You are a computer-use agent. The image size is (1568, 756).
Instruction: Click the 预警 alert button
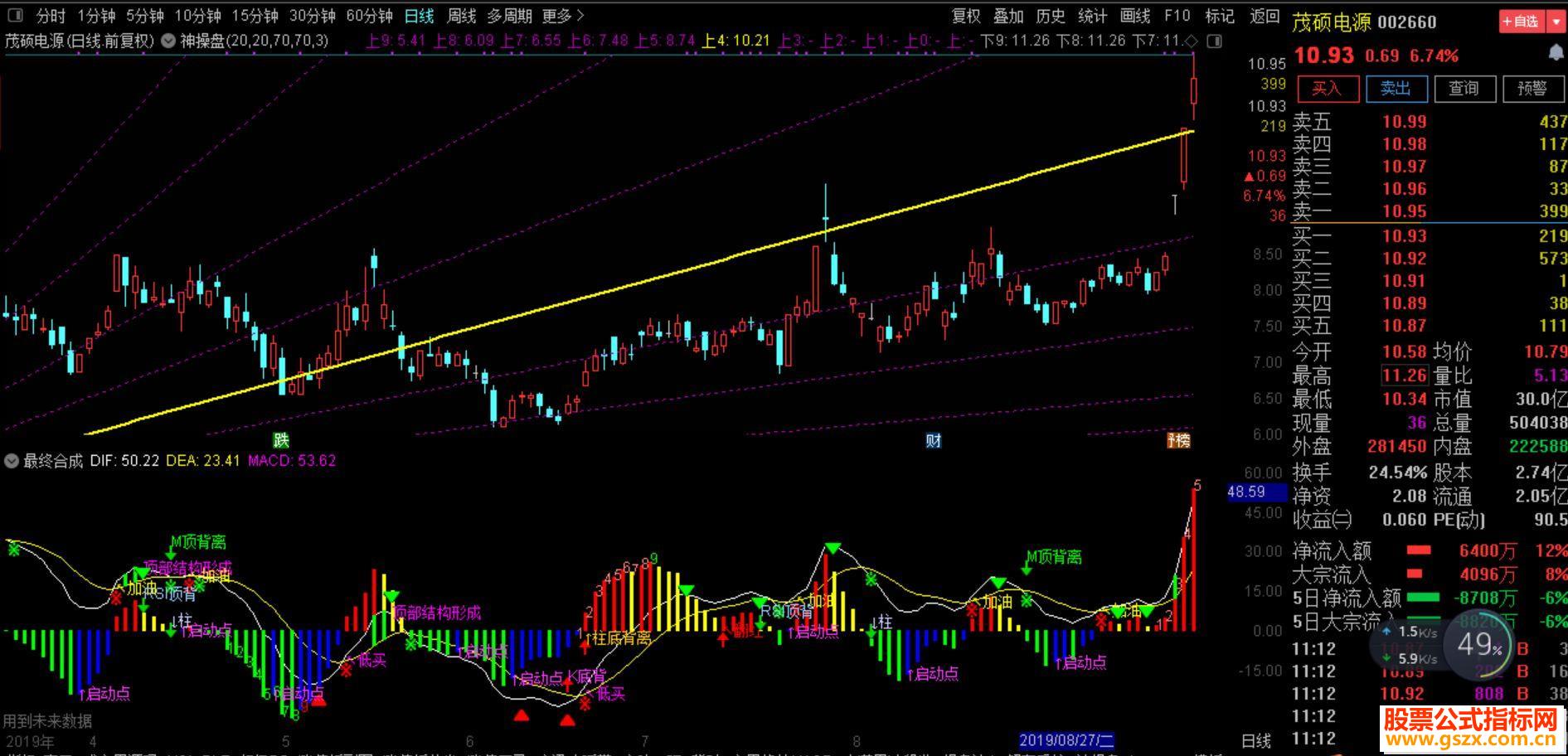pos(1532,89)
